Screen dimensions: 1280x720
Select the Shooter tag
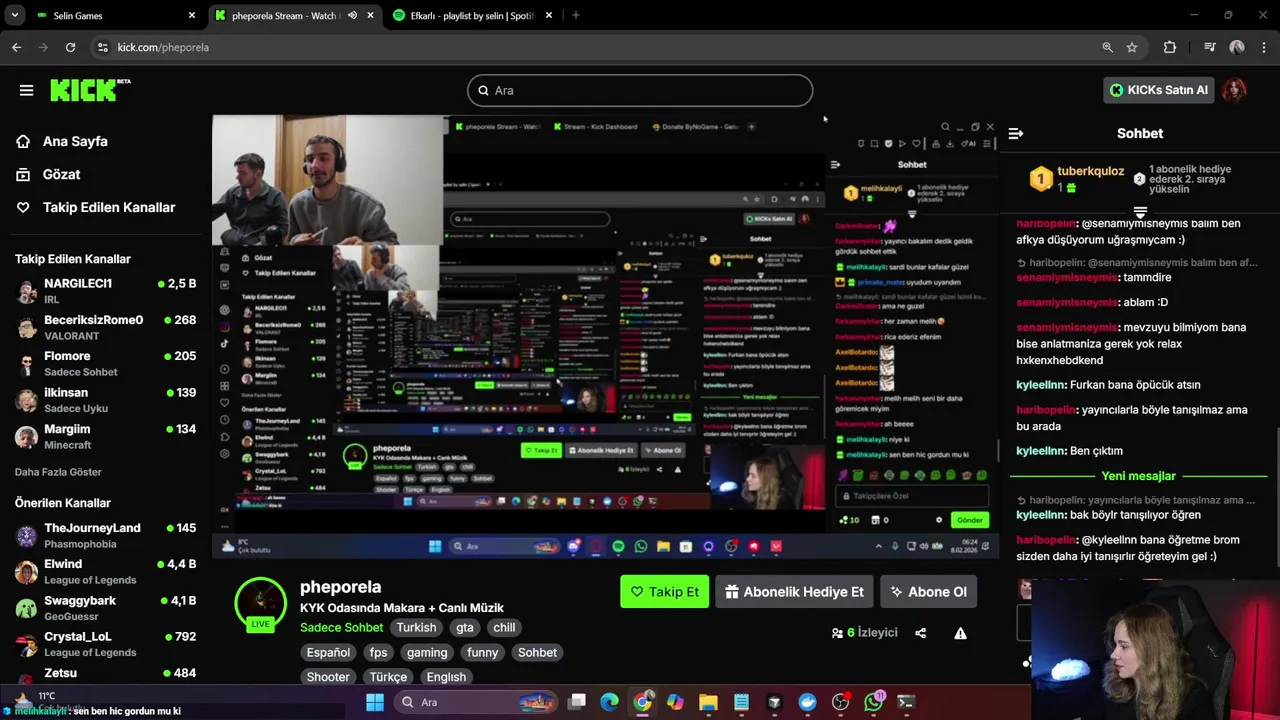[328, 677]
